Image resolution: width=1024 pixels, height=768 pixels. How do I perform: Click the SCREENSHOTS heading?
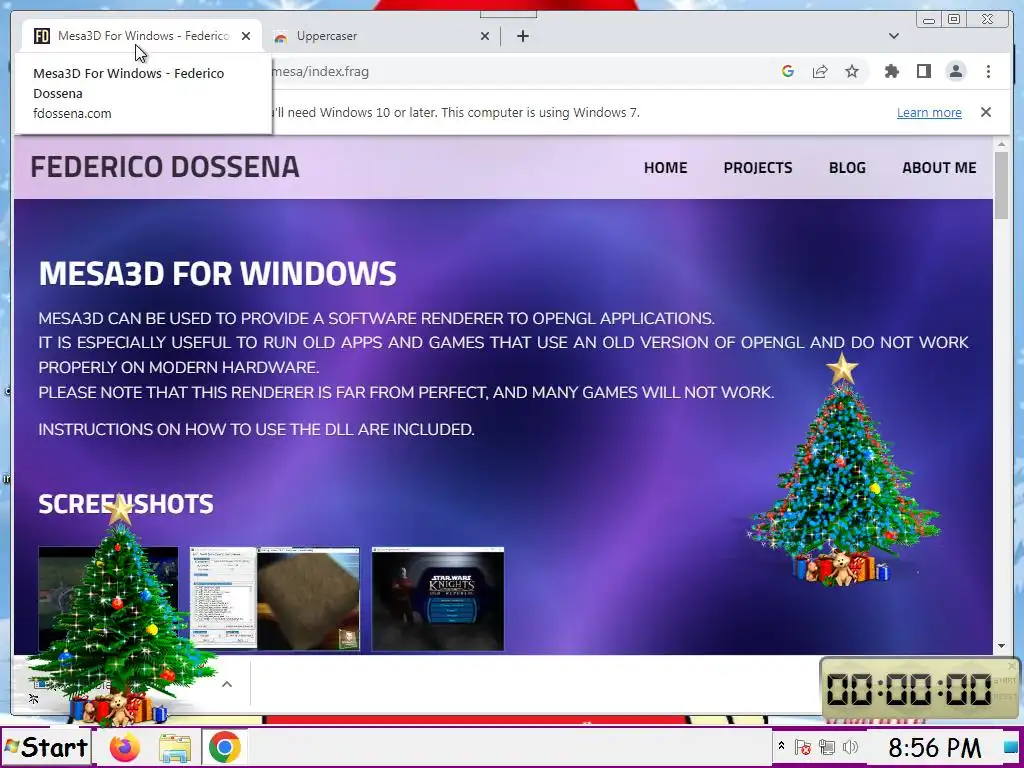(x=126, y=504)
